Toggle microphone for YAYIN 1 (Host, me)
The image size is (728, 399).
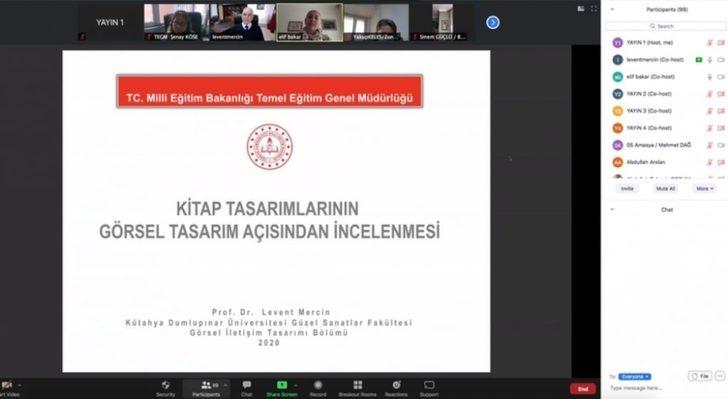[709, 43]
